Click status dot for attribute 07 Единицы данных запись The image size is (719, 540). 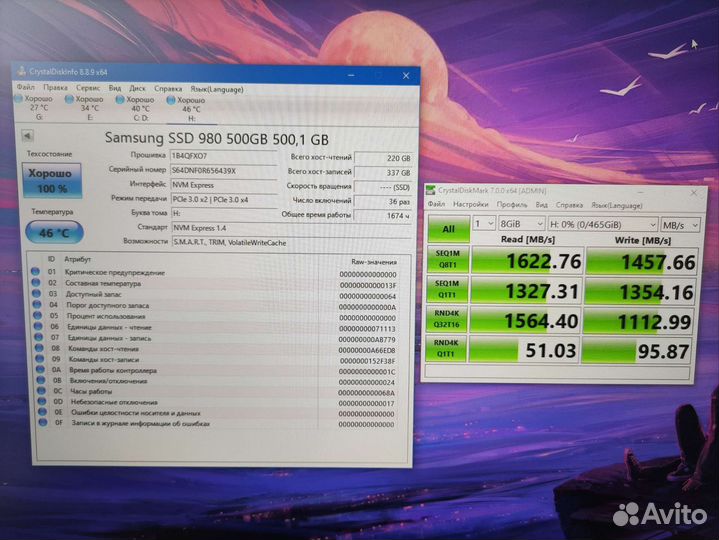pyautogui.click(x=39, y=338)
